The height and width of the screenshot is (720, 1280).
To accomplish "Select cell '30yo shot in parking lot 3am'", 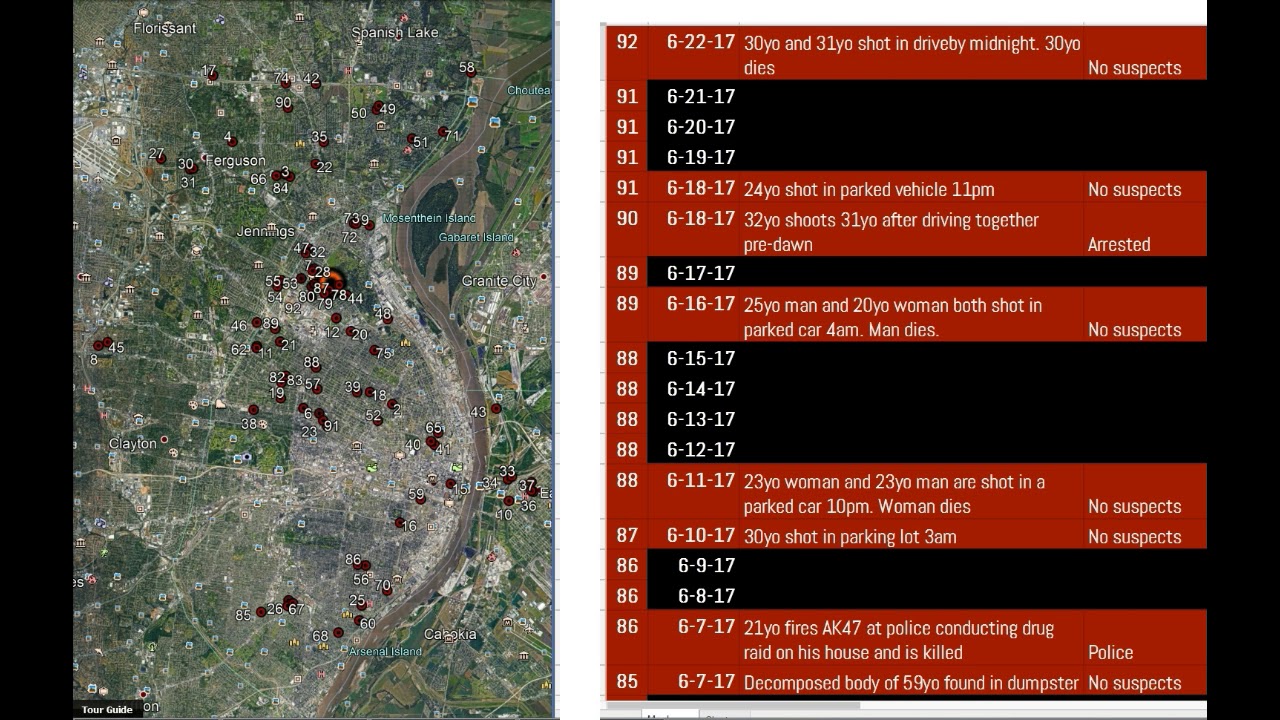I will (911, 535).
